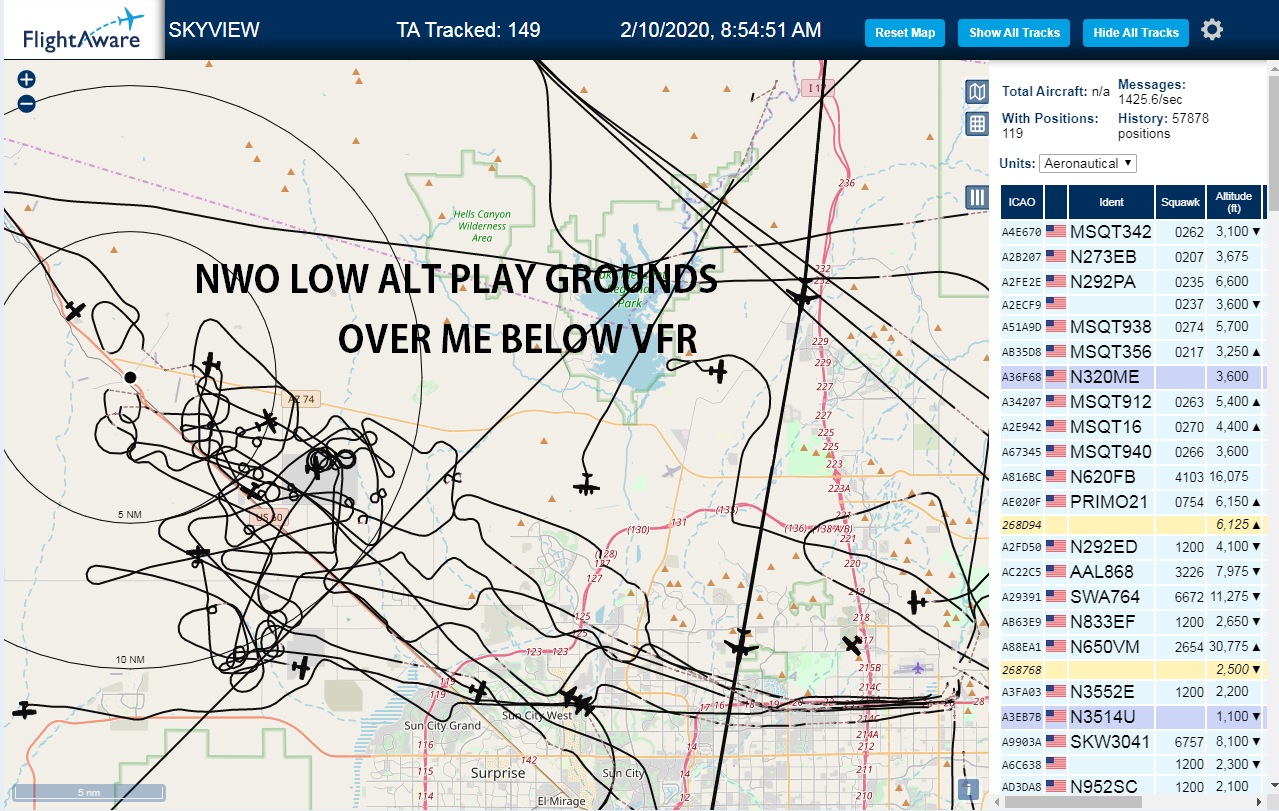
Task: Select highlighted N320ME row
Action: 1132,377
